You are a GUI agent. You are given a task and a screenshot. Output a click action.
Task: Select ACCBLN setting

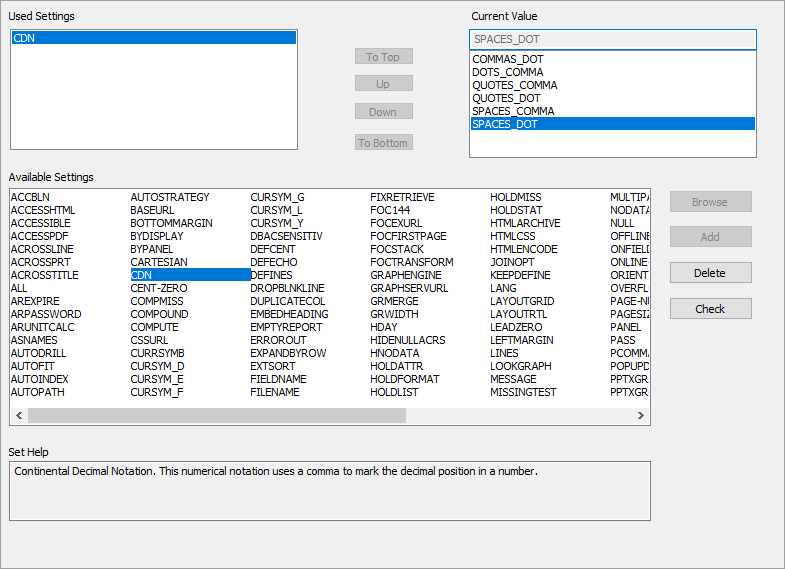coord(30,197)
